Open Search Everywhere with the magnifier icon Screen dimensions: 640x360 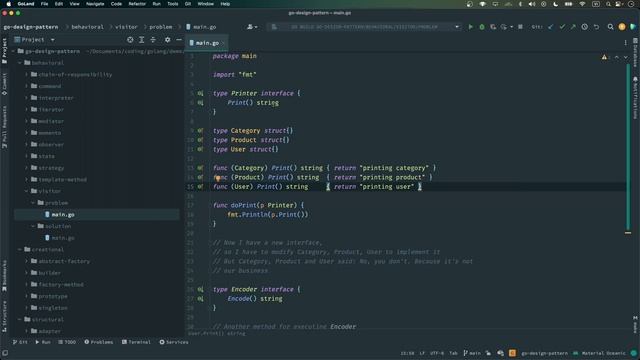(x=610, y=27)
